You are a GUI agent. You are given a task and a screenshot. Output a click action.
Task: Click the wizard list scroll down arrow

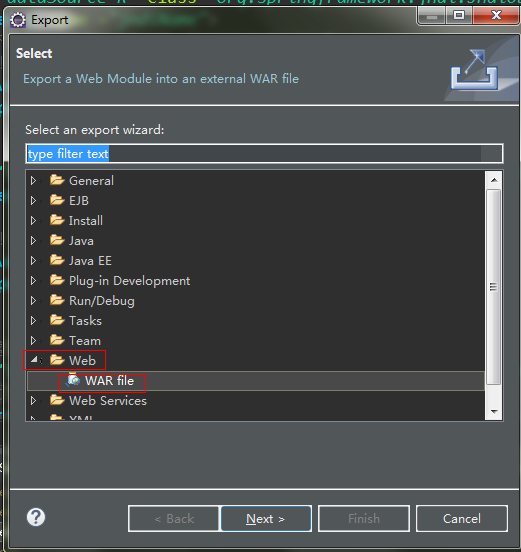pyautogui.click(x=494, y=411)
